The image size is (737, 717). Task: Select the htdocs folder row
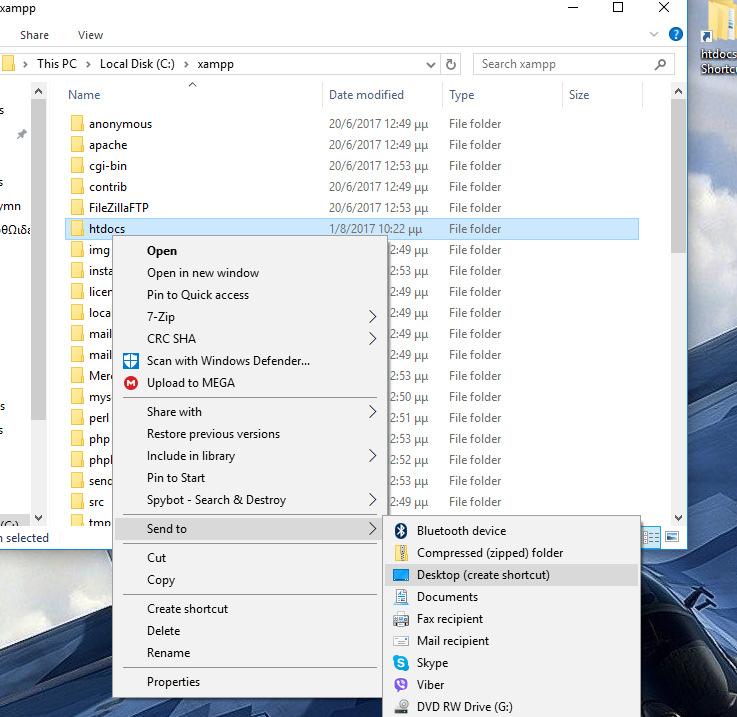point(352,229)
